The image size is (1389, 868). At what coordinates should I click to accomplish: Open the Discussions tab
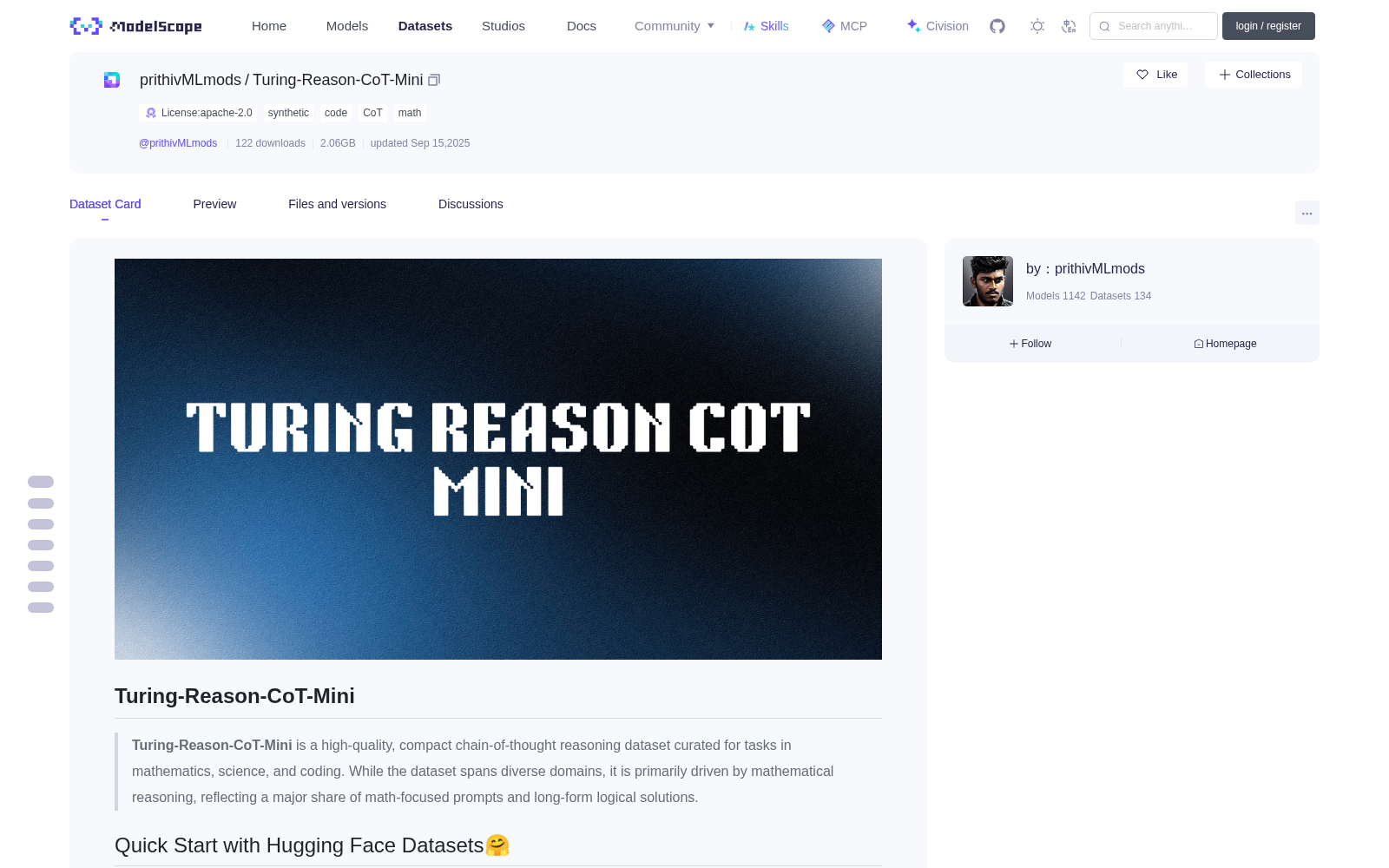(x=471, y=204)
